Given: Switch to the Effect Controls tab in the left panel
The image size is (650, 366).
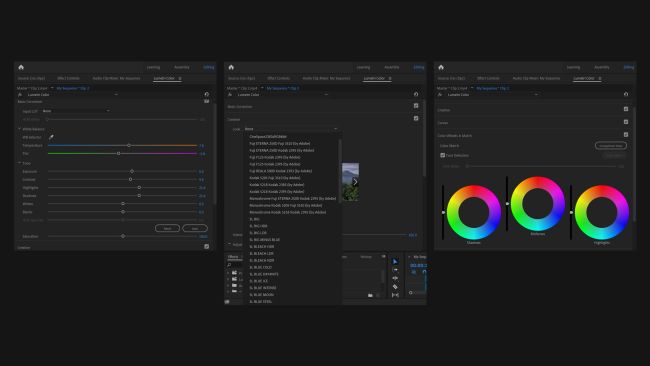Looking at the screenshot, I should (68, 78).
